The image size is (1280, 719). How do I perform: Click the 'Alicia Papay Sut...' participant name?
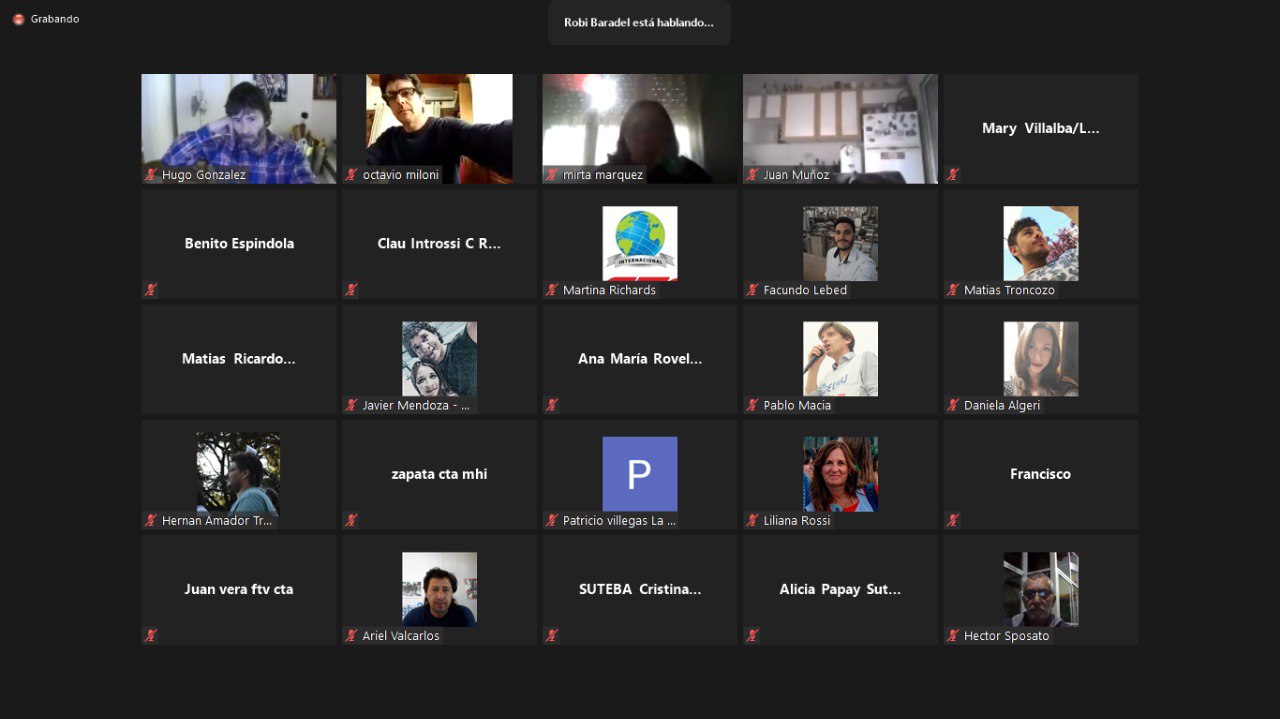840,589
